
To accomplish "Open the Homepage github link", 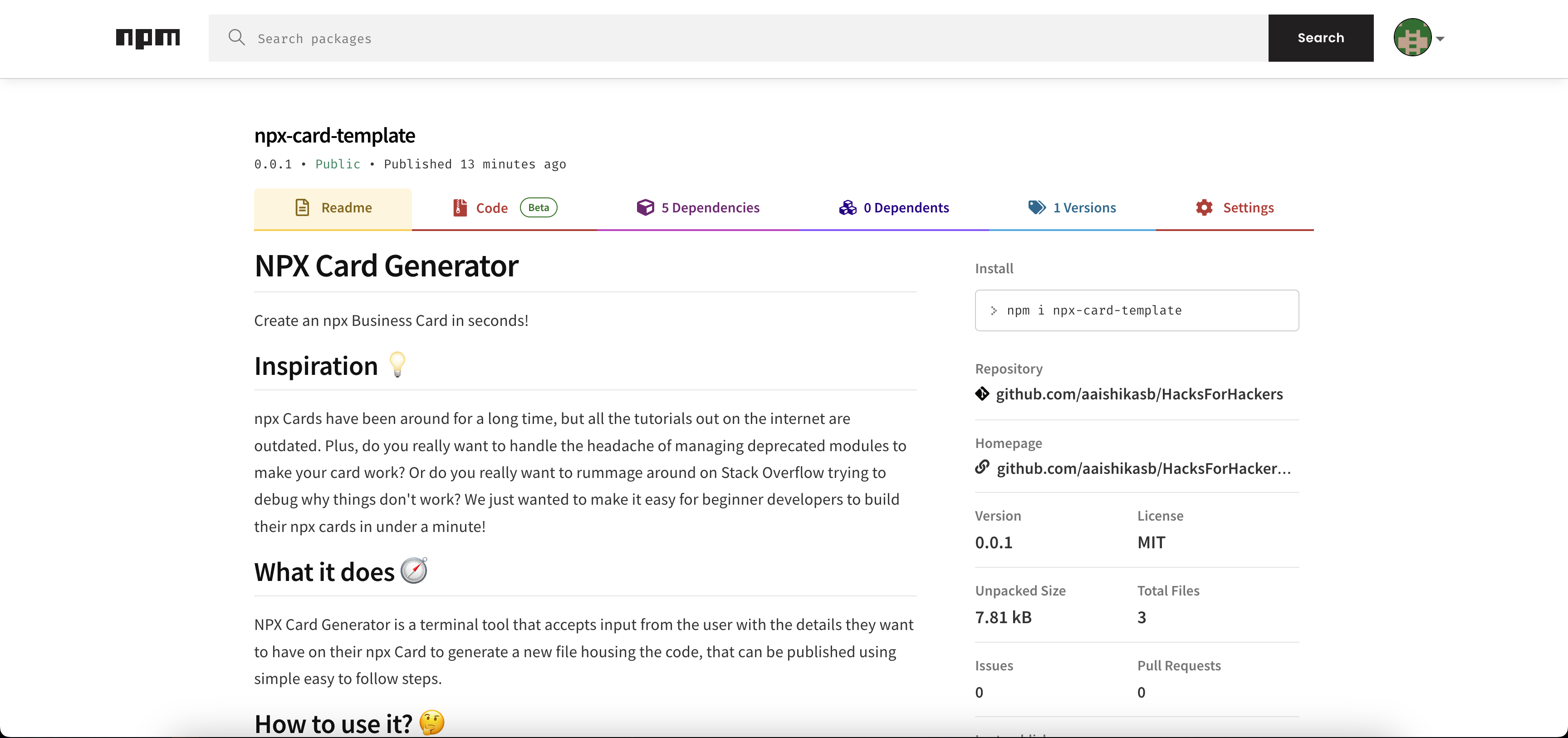I will coord(1143,468).
